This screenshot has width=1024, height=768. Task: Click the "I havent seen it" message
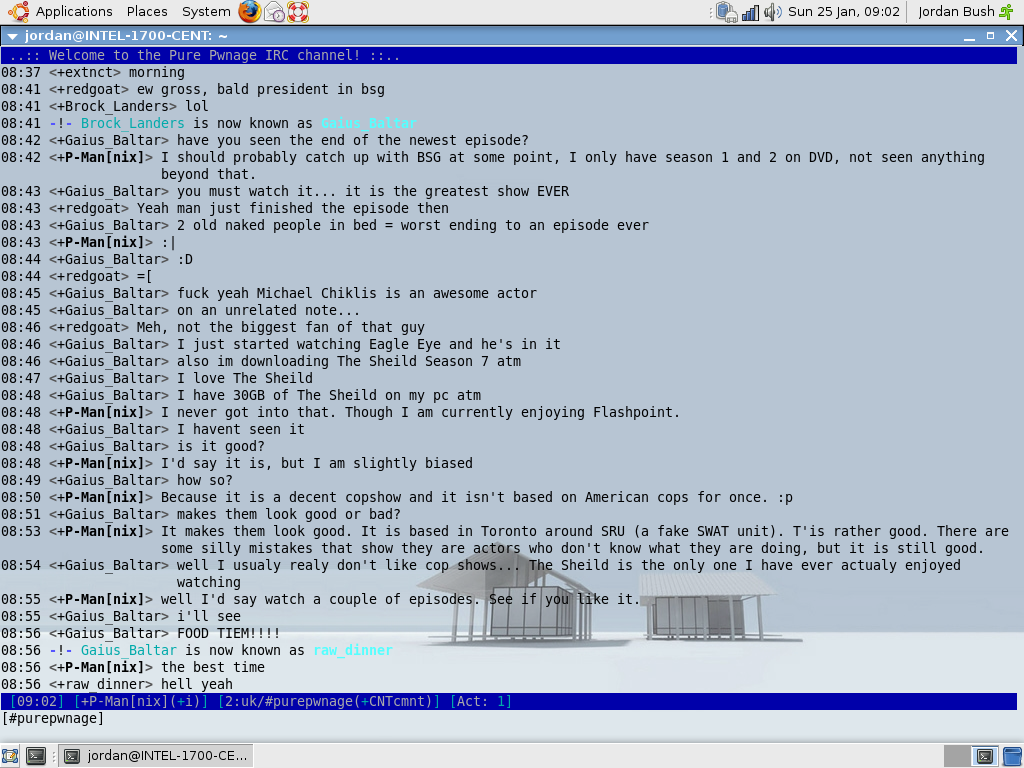[240, 429]
